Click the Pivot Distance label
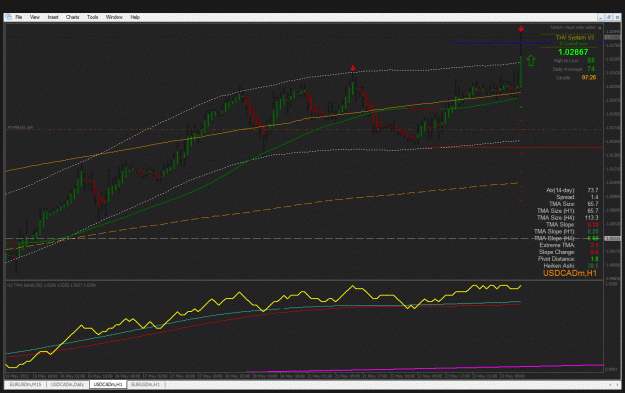This screenshot has width=625, height=393. coord(556,259)
